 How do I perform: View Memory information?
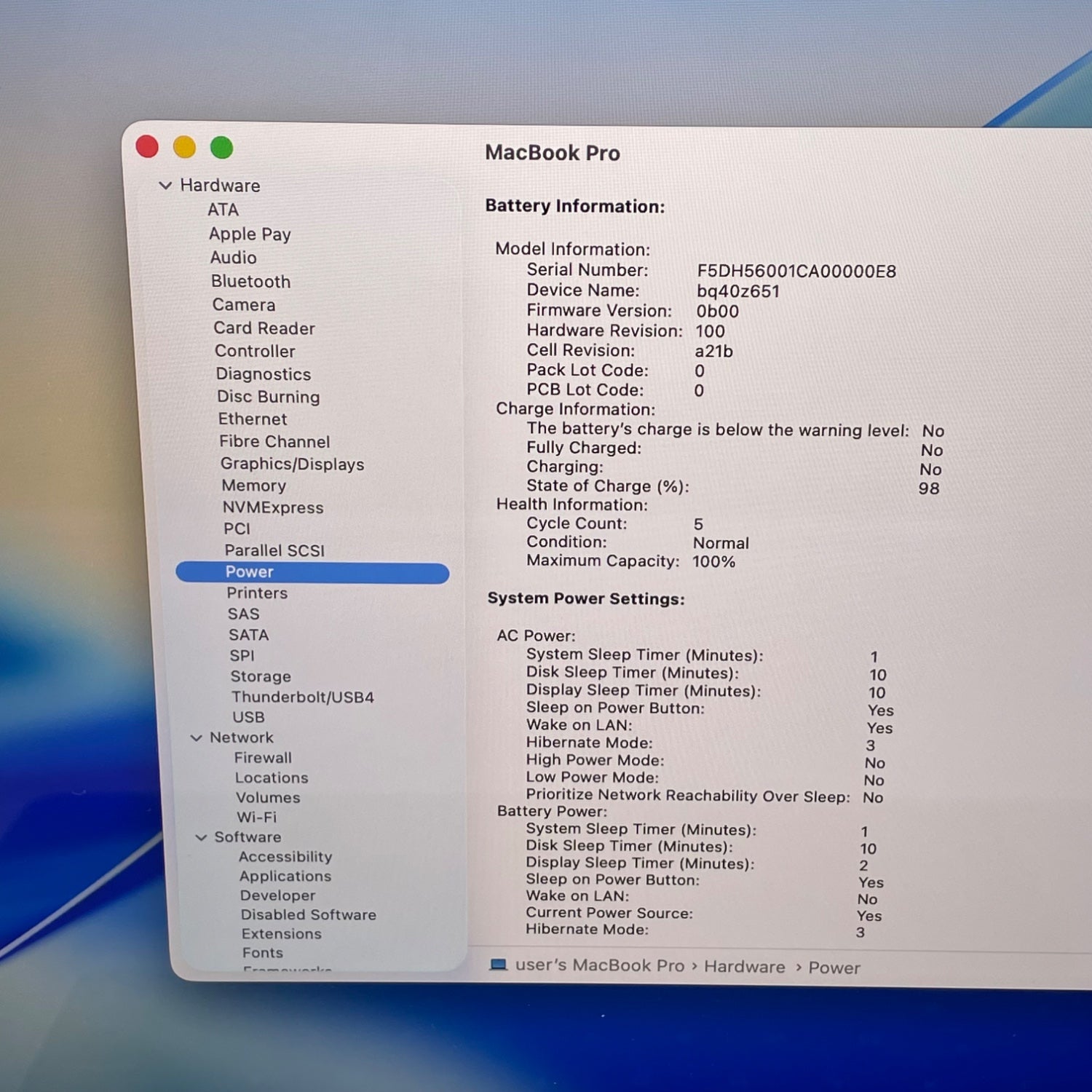[254, 486]
